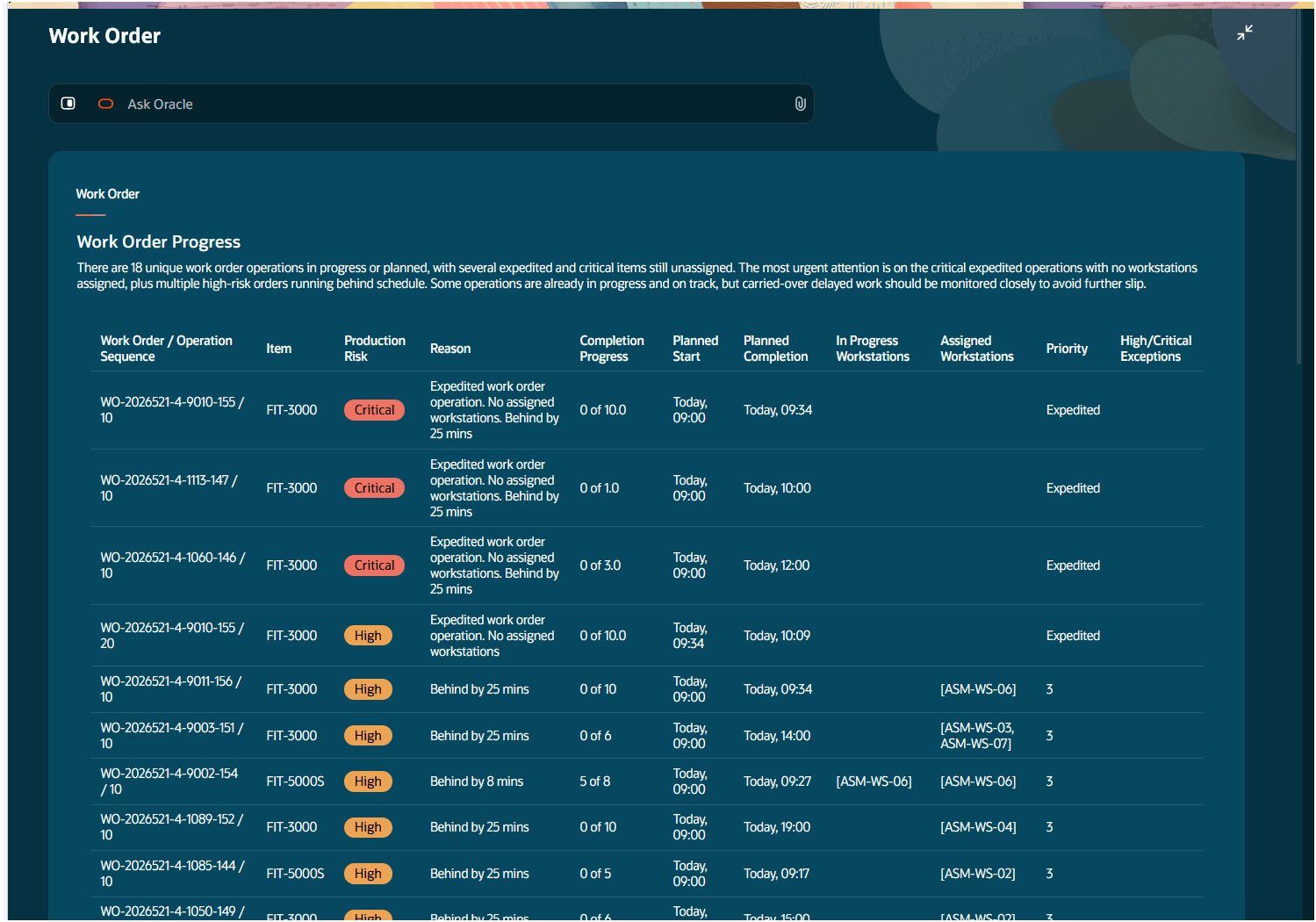Viewport: 1316px width, 922px height.
Task: Click 'Today, 19:00' planned completion cell
Action: 777,827
